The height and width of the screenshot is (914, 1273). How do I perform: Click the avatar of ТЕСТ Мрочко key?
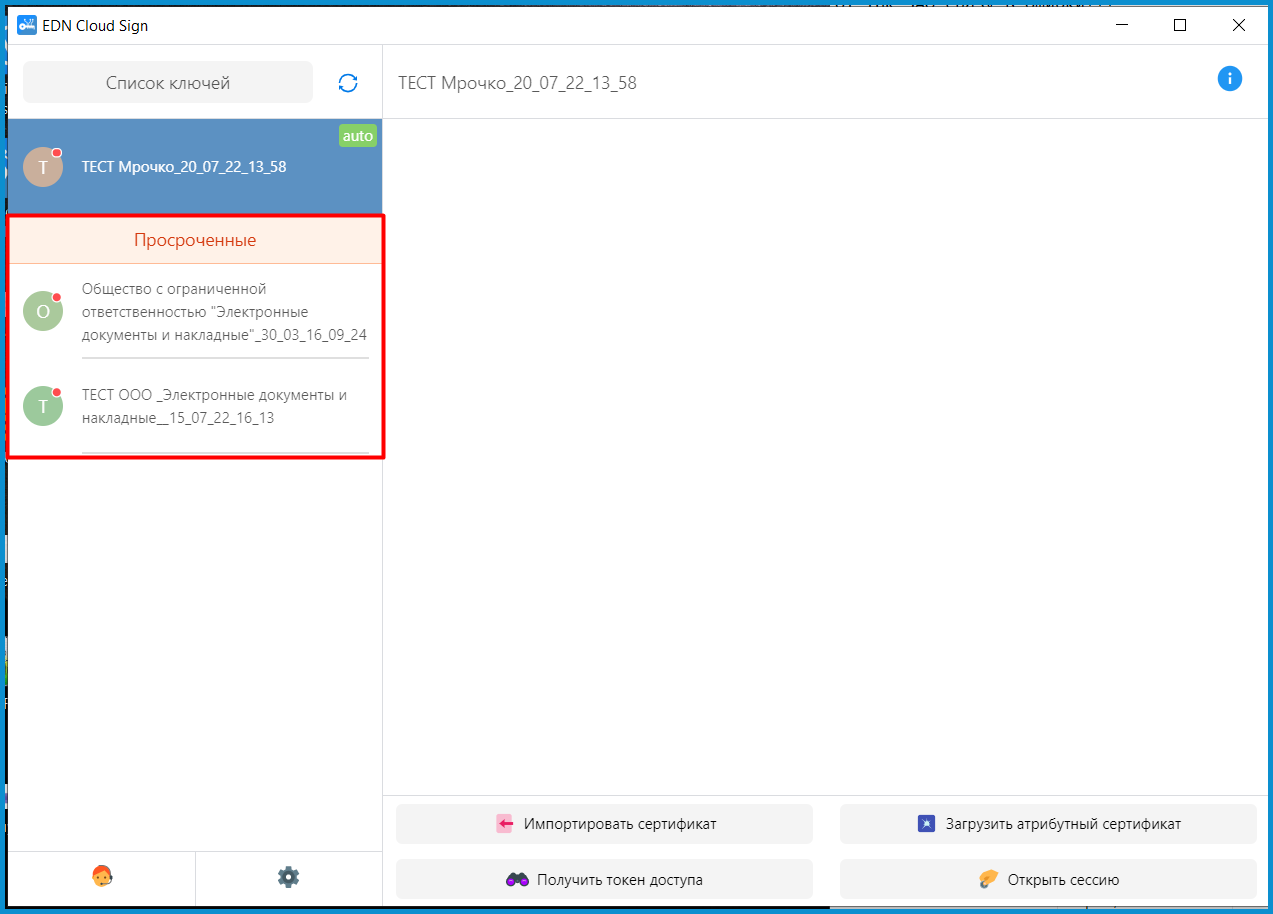[43, 167]
